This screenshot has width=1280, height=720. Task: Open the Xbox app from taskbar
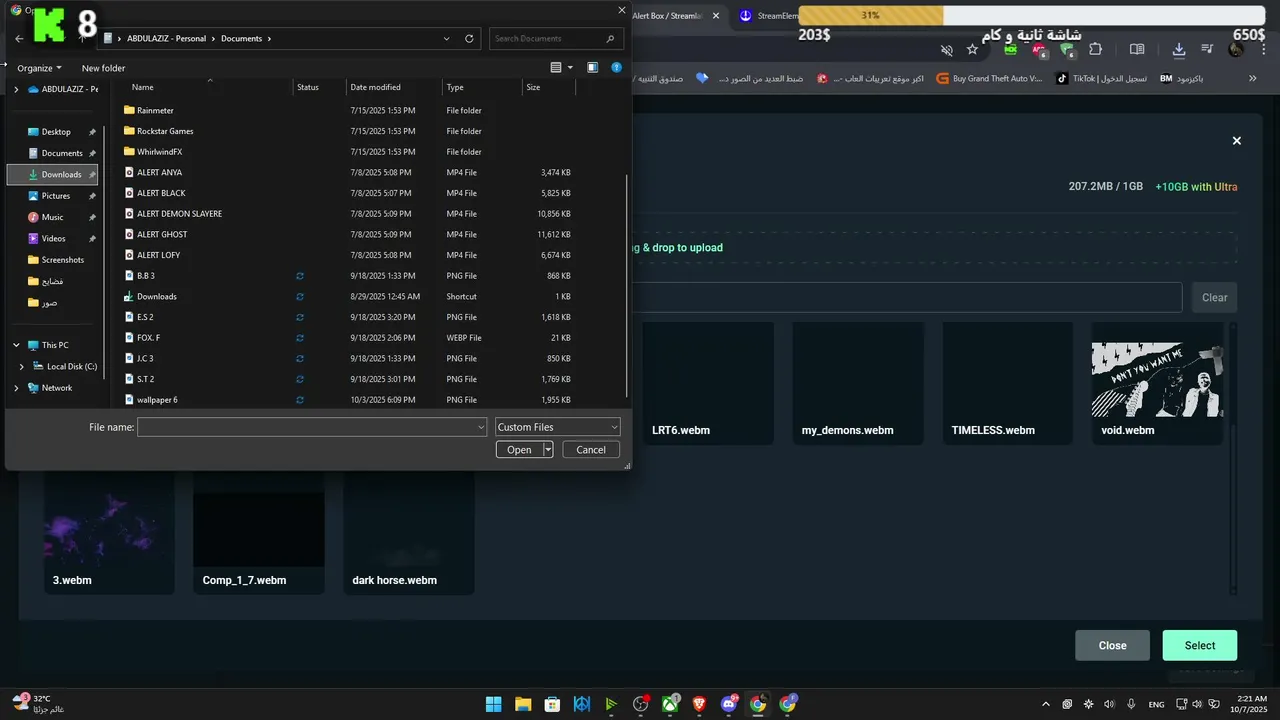(x=670, y=704)
